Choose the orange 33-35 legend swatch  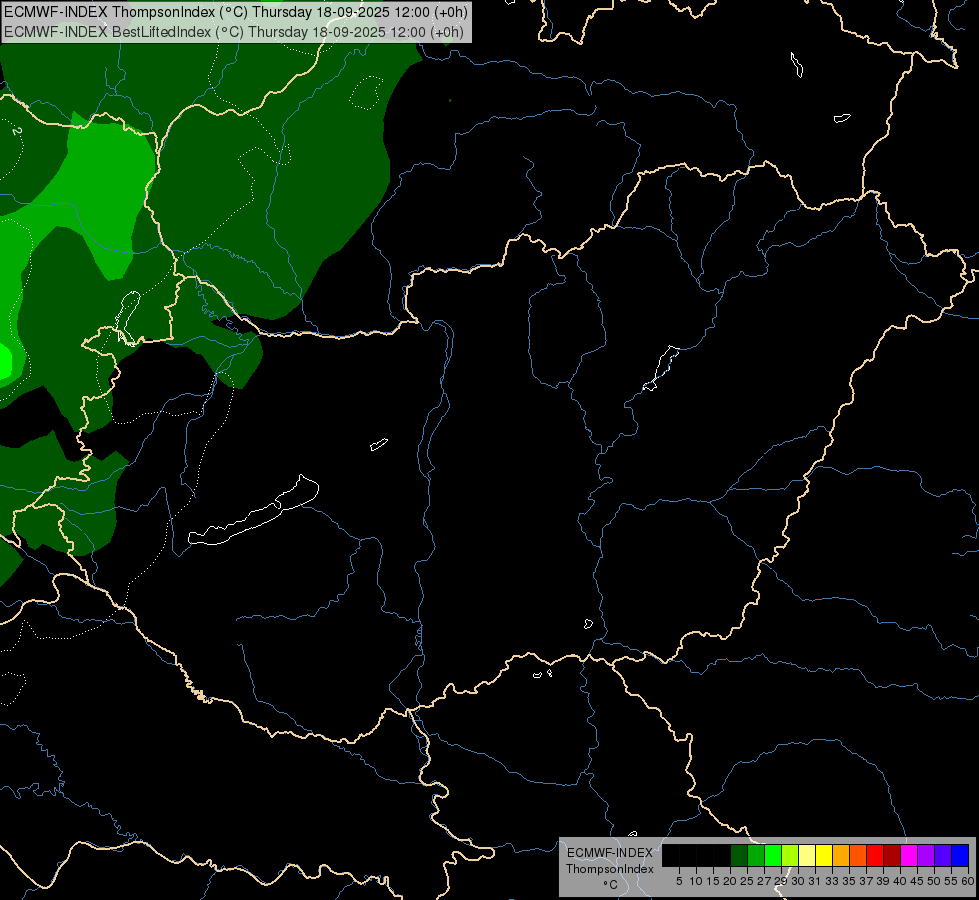point(841,855)
